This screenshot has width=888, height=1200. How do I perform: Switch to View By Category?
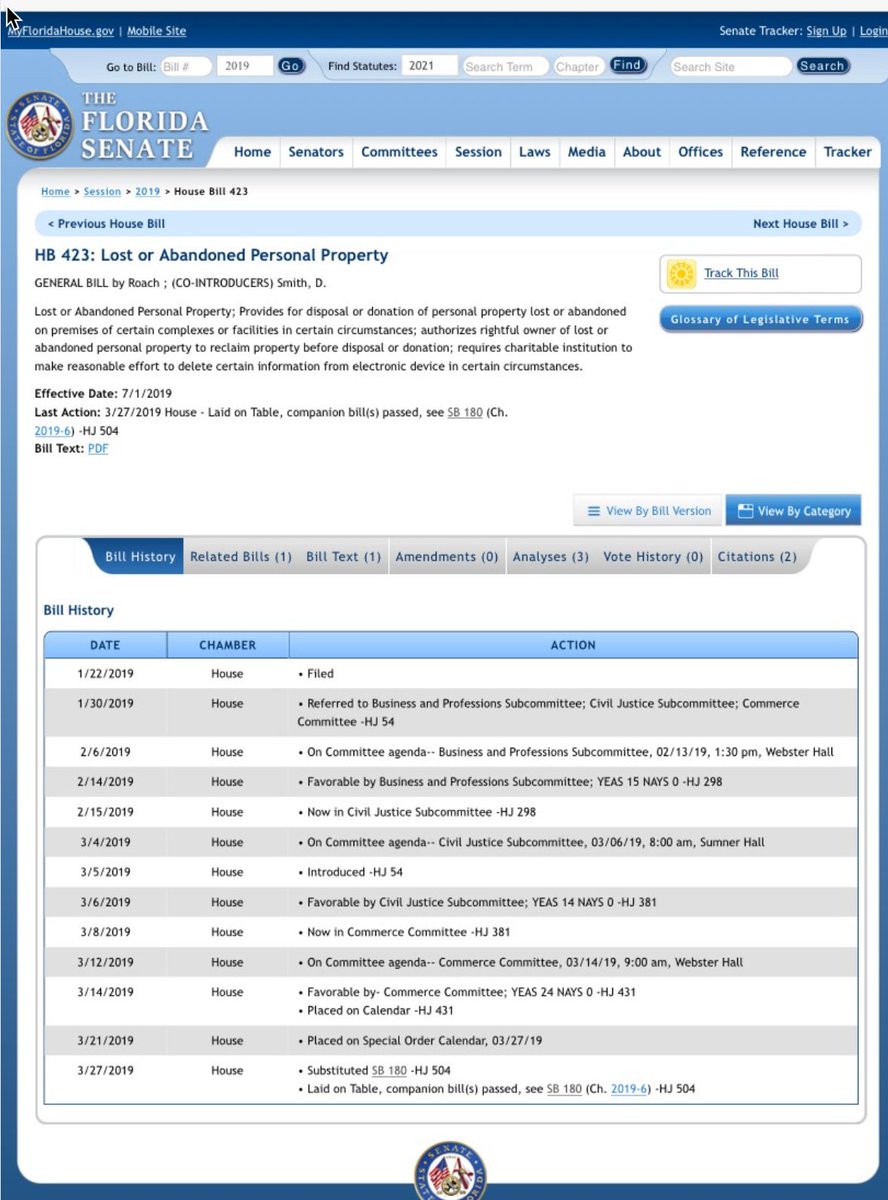pos(793,510)
